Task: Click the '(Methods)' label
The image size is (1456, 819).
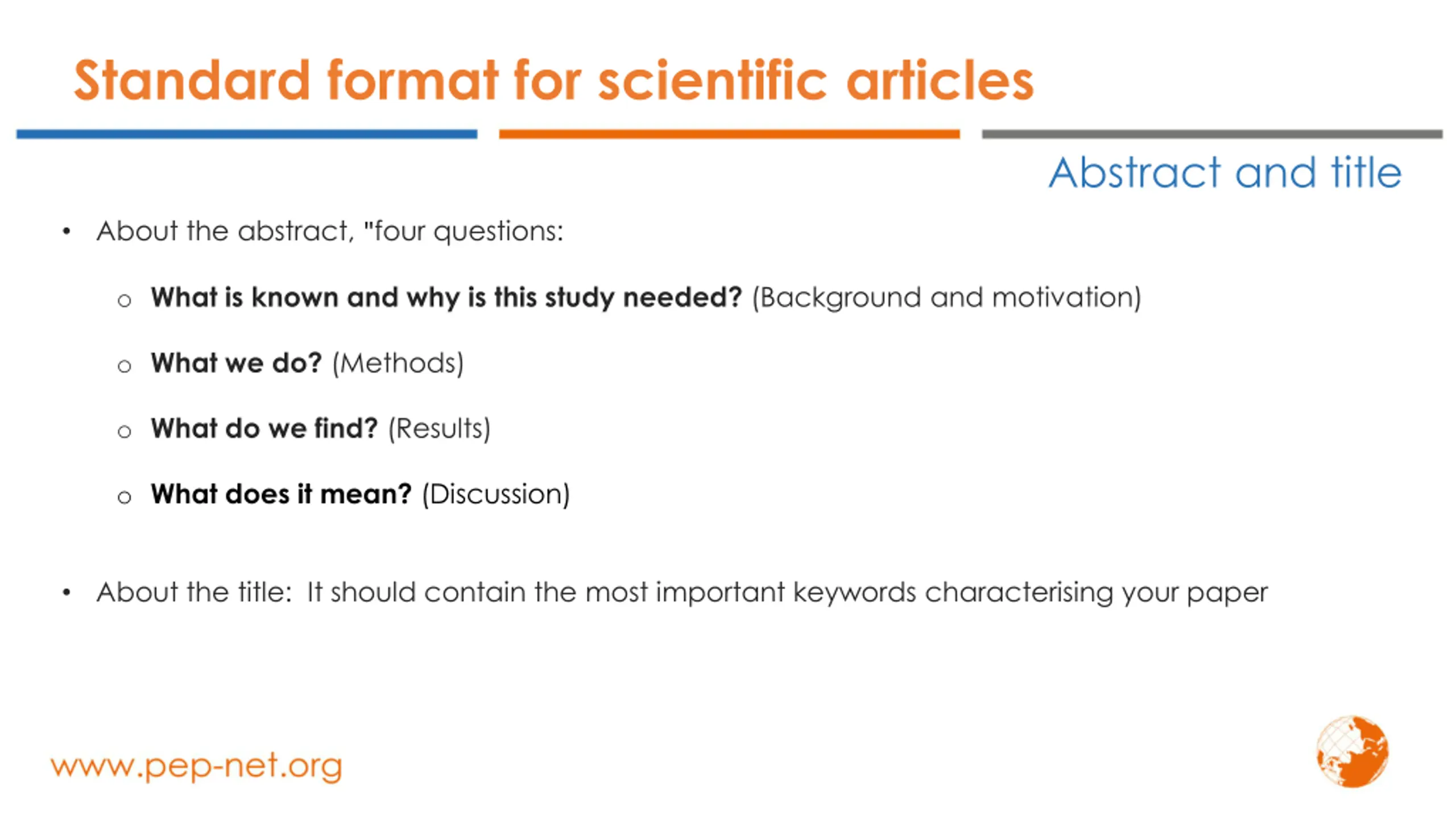Action: [x=398, y=363]
